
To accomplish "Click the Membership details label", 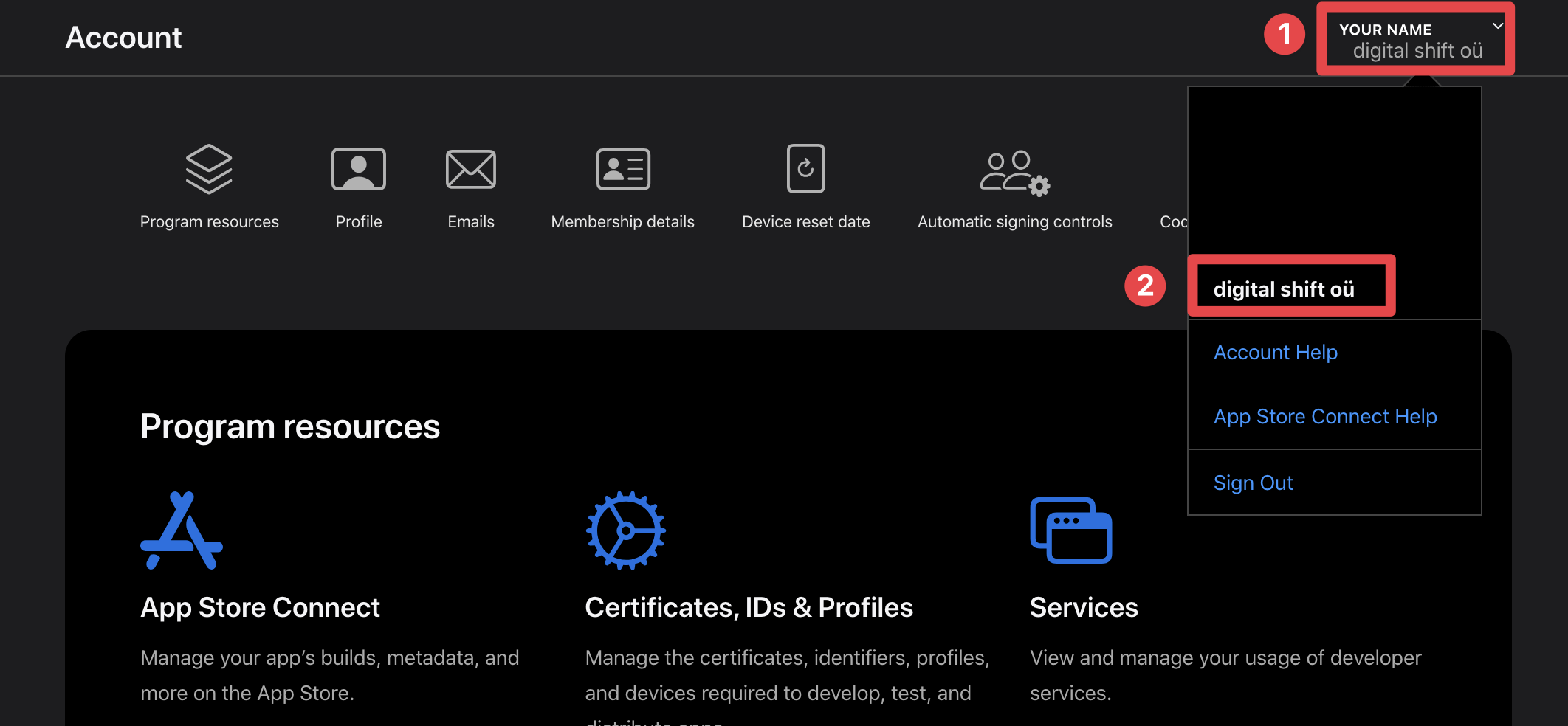I will [x=622, y=222].
